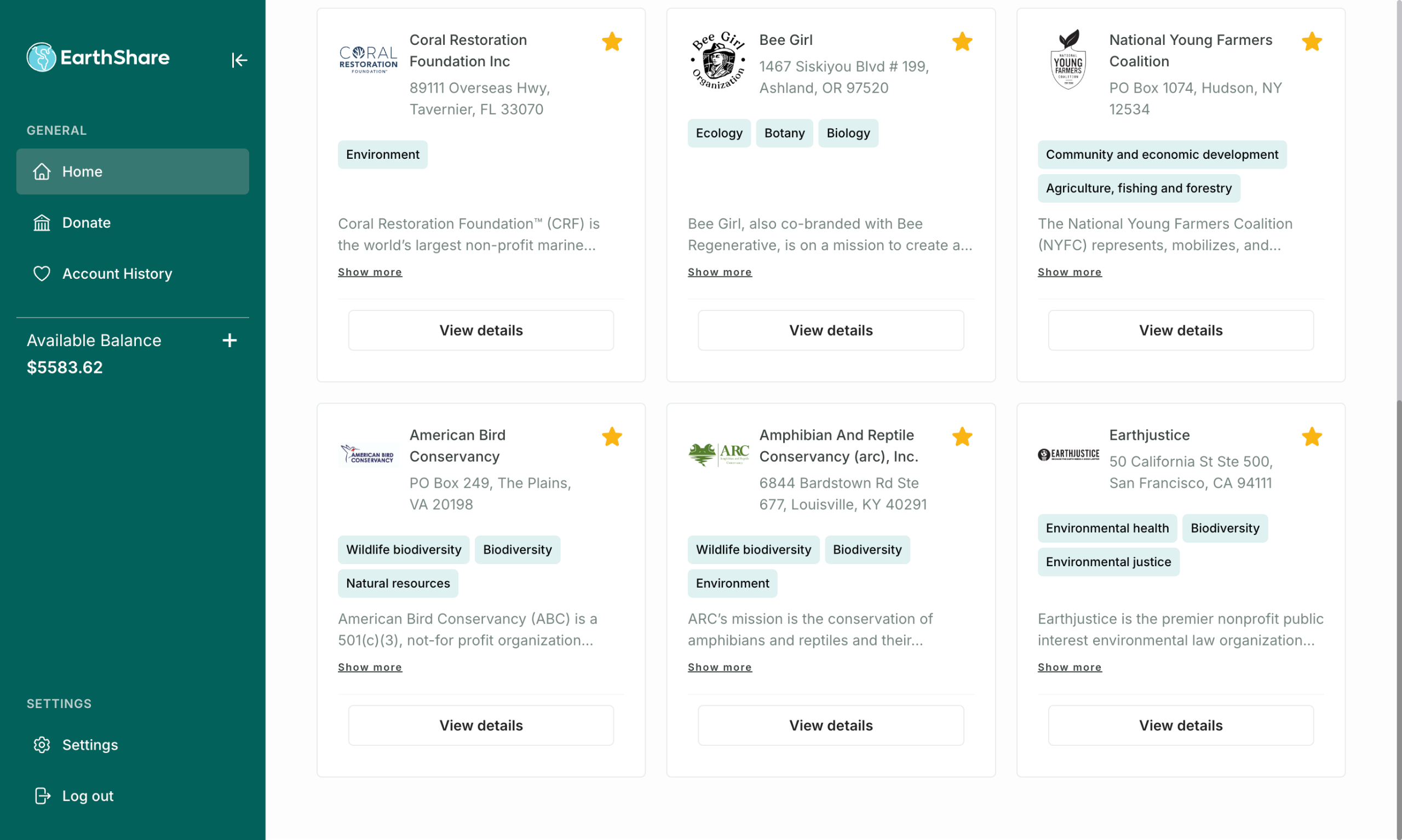Toggle favorite star for Earthjustice
Image resolution: width=1402 pixels, height=840 pixels.
[1312, 437]
